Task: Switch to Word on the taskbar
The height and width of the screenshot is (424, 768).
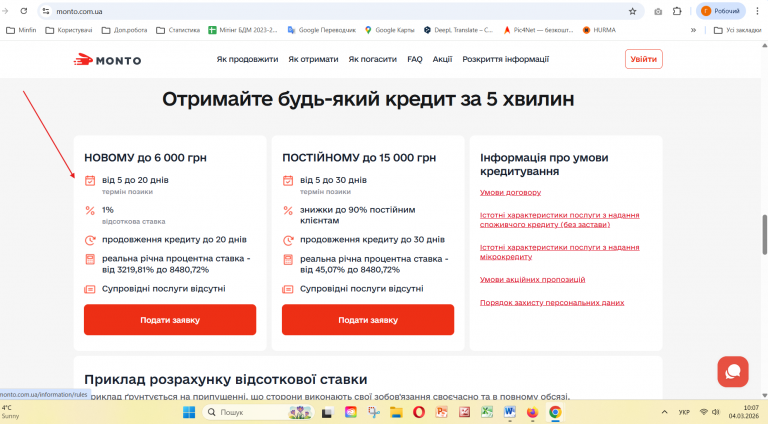Action: coord(510,412)
